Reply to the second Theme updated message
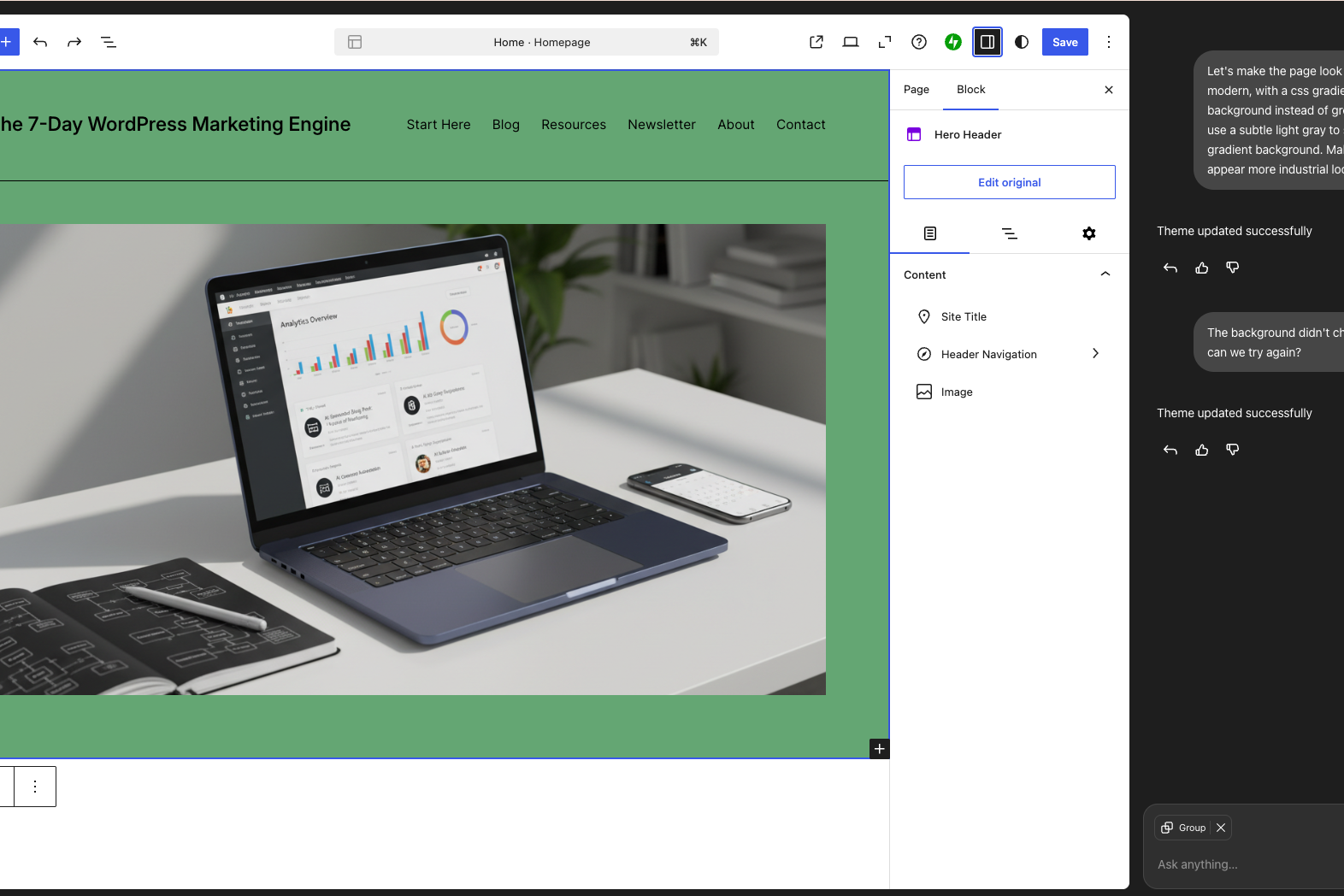This screenshot has width=1344, height=896. 1170,450
